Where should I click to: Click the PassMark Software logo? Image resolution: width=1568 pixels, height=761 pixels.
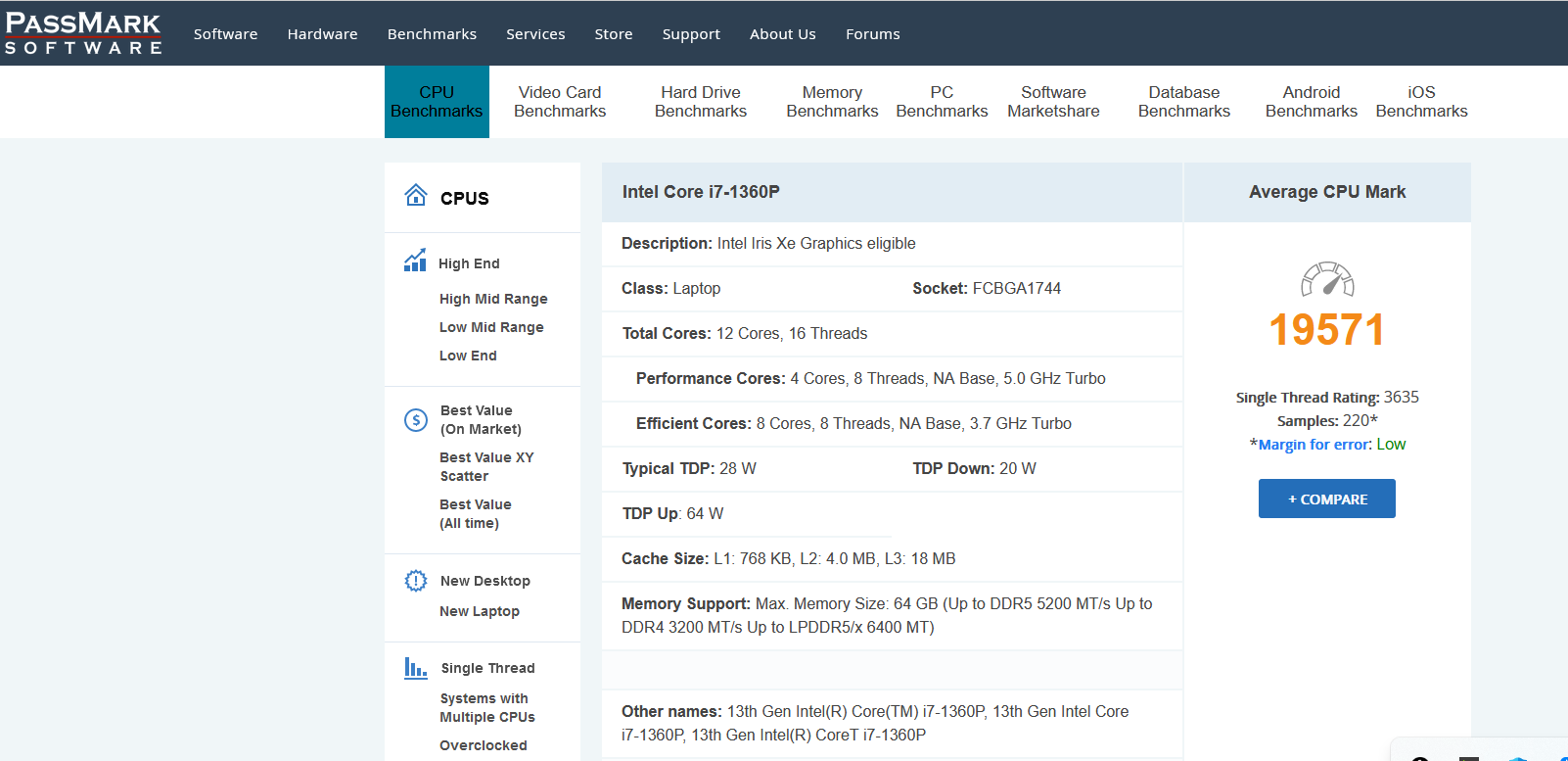click(x=83, y=33)
